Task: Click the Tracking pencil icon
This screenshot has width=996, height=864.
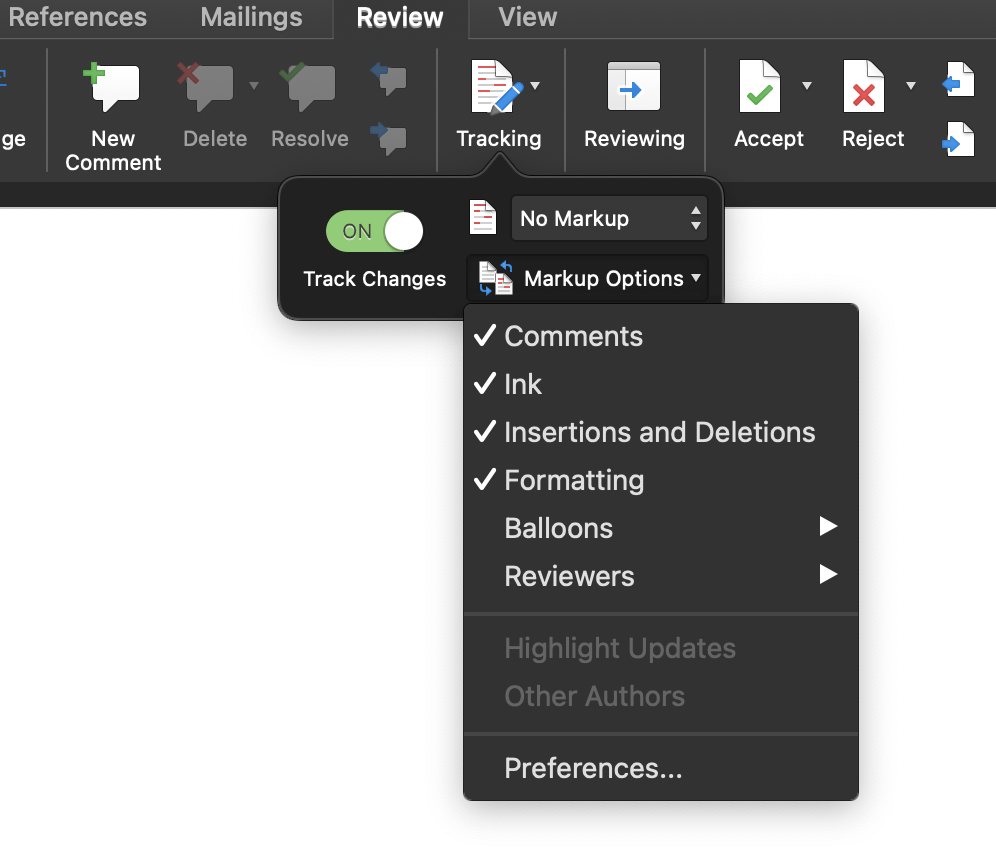Action: (497, 88)
